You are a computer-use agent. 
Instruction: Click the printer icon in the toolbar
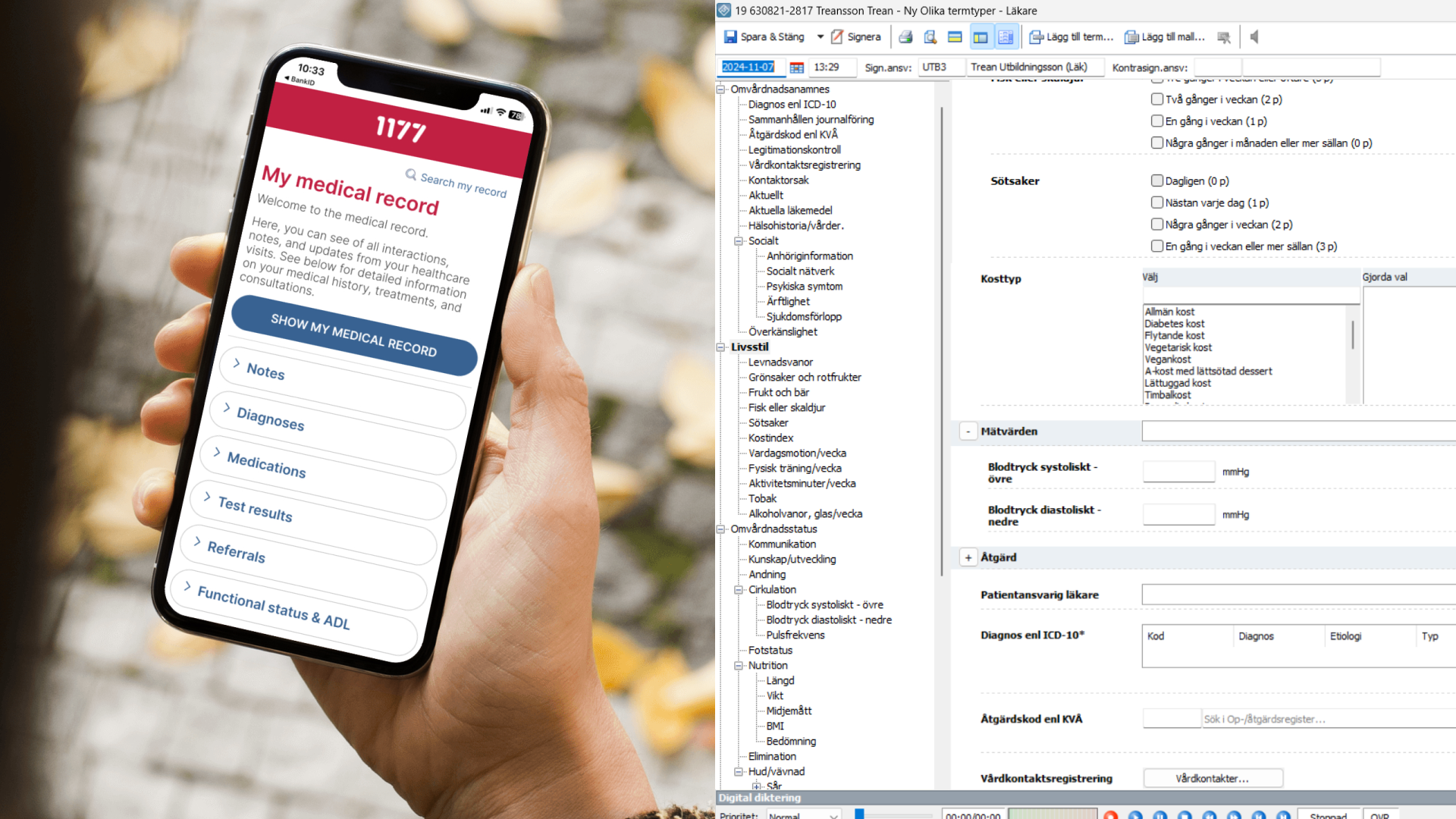[x=905, y=36]
